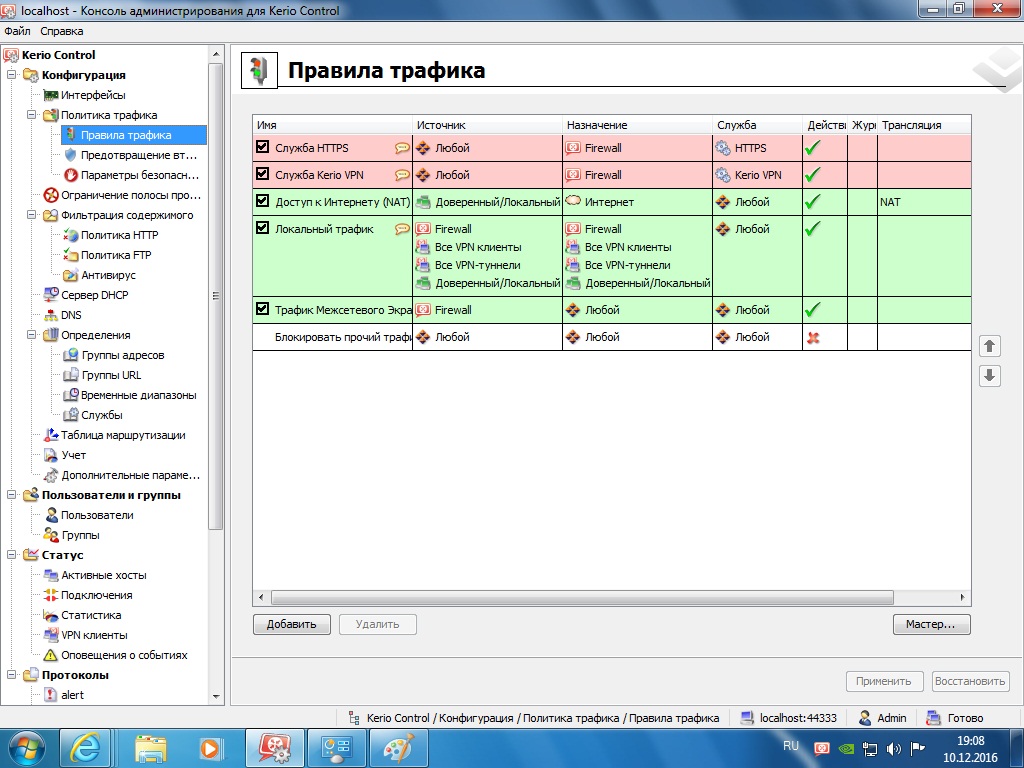Open Предотвращение вторжений shield item
Screen dimensions: 1024x768
[130, 155]
